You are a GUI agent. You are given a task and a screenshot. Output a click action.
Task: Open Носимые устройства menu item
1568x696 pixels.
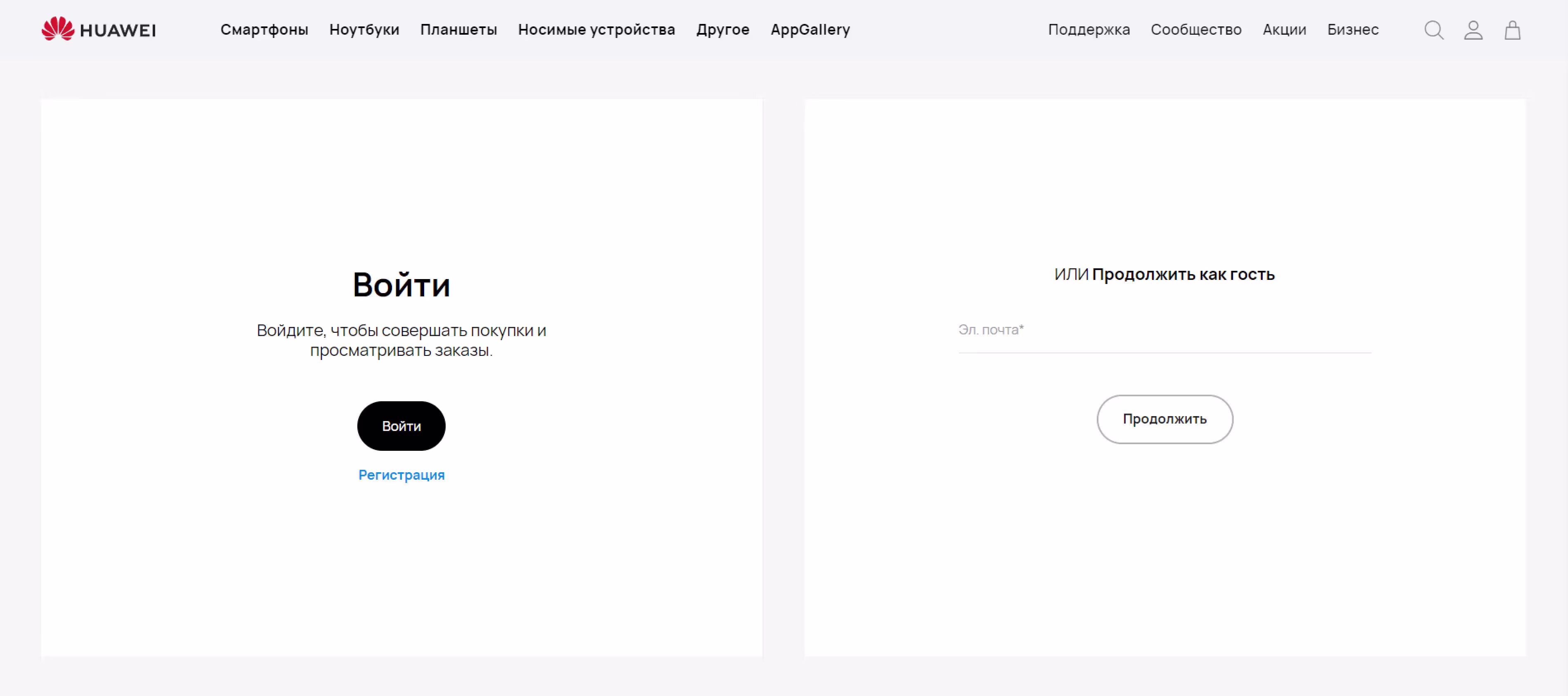pos(597,29)
